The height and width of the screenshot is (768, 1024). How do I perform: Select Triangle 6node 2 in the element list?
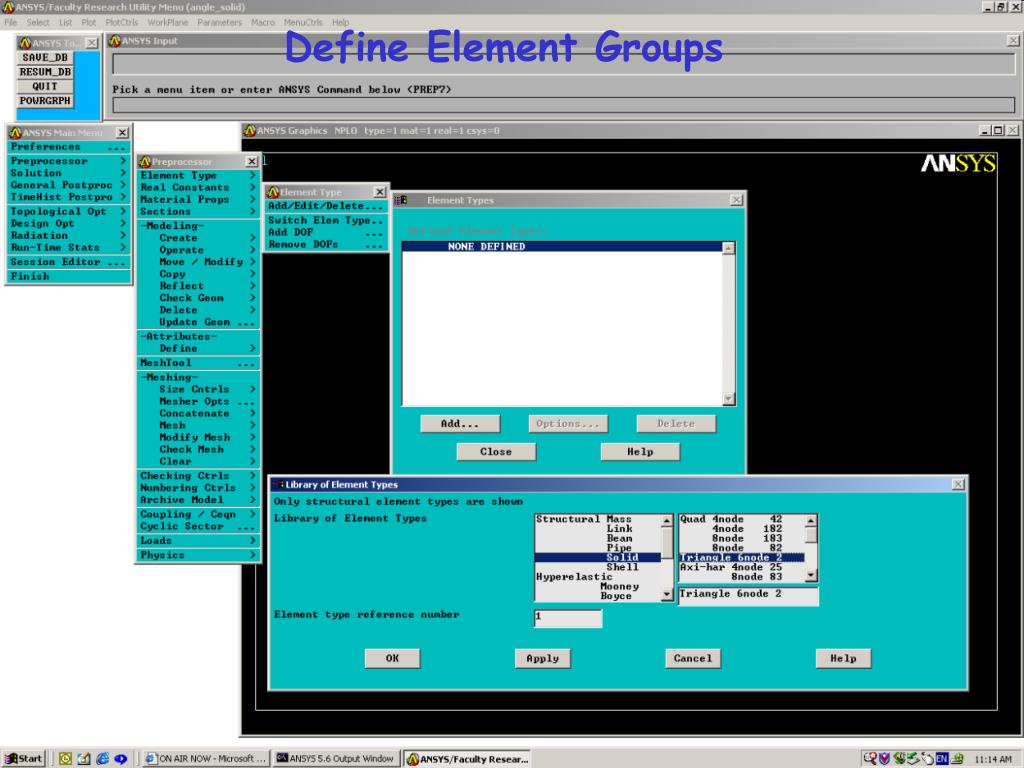tap(742, 558)
